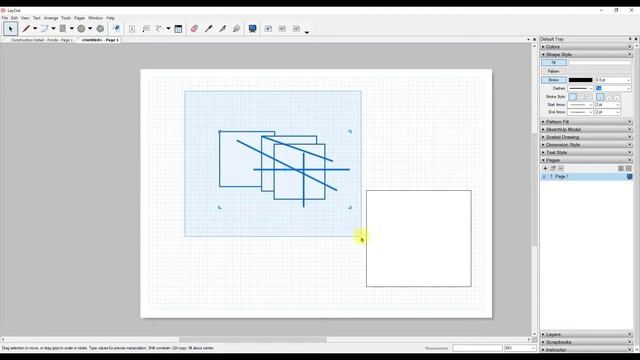The height and width of the screenshot is (360, 640).
Task: Pick the Style eyedropper tool
Action: click(209, 29)
